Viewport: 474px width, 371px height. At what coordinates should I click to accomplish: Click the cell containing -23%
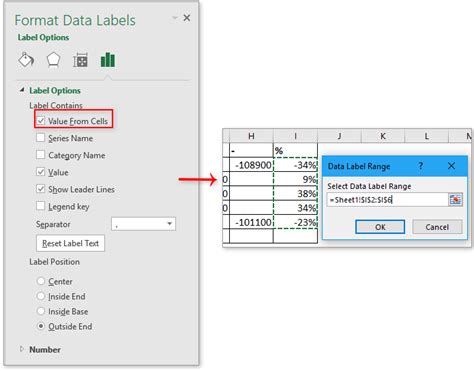[295, 222]
